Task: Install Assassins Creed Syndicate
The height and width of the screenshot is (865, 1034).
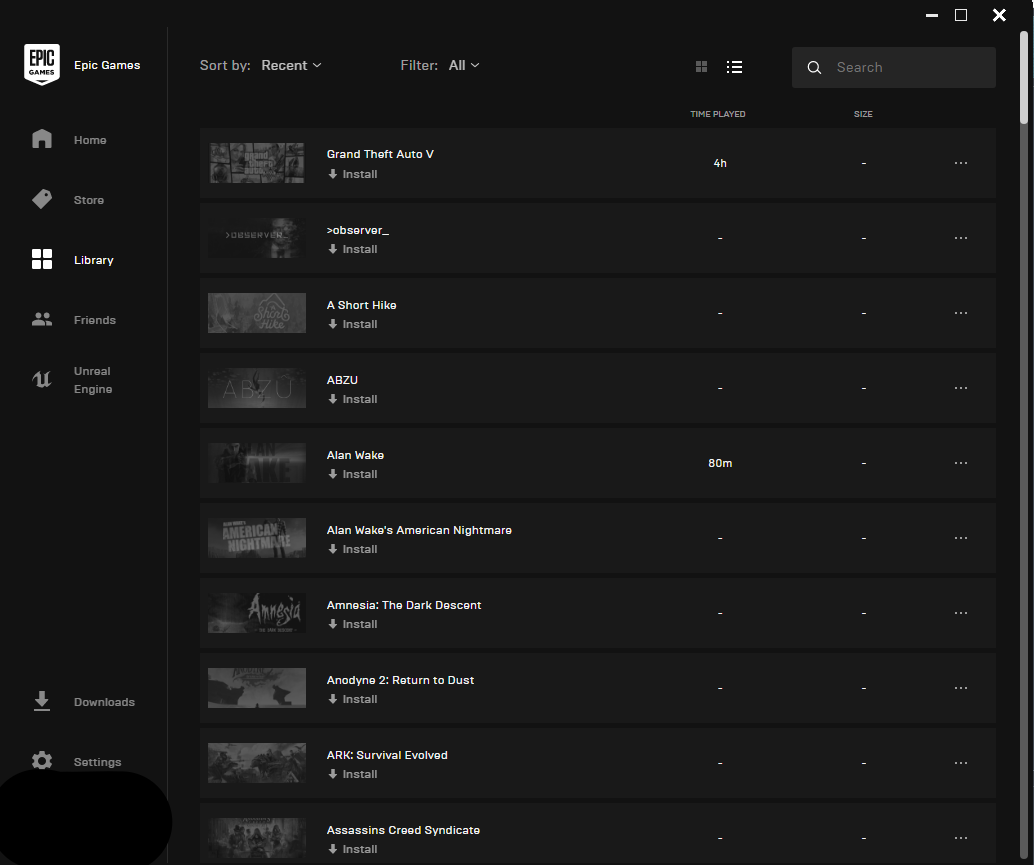Action: coord(353,849)
